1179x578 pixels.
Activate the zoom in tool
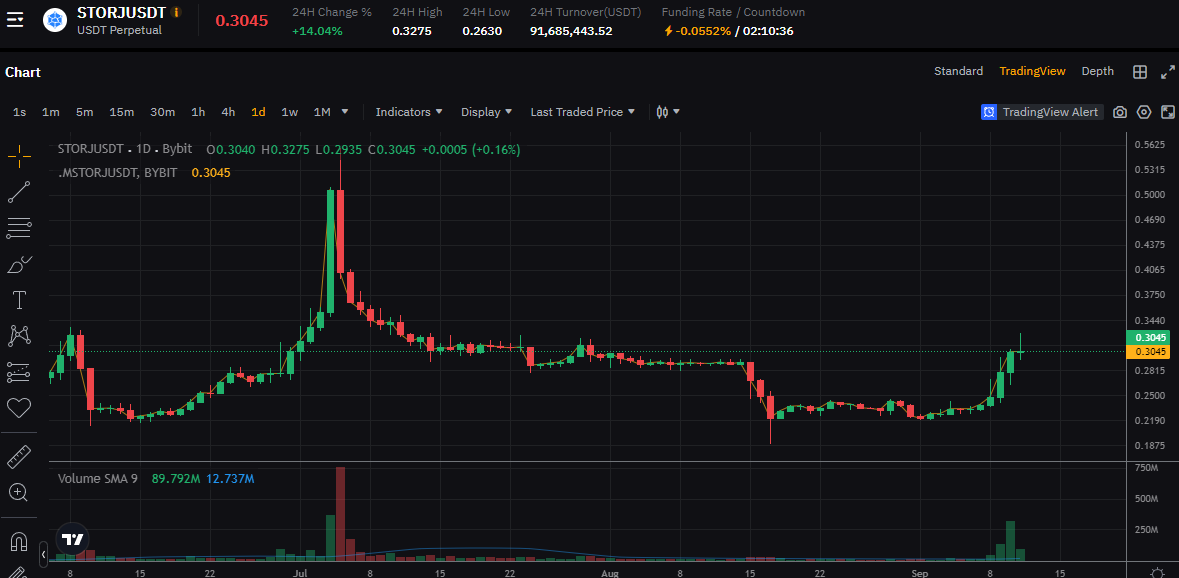click(x=19, y=492)
